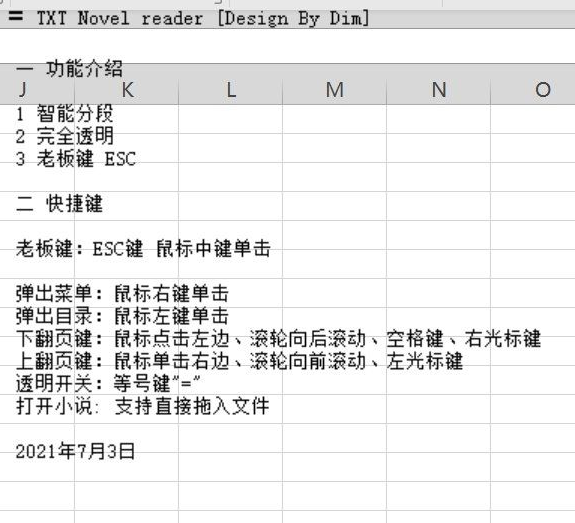The image size is (575, 523).
Task: Click the 老板键 ESC键 鼠标中键单击 line
Action: [x=143, y=249]
